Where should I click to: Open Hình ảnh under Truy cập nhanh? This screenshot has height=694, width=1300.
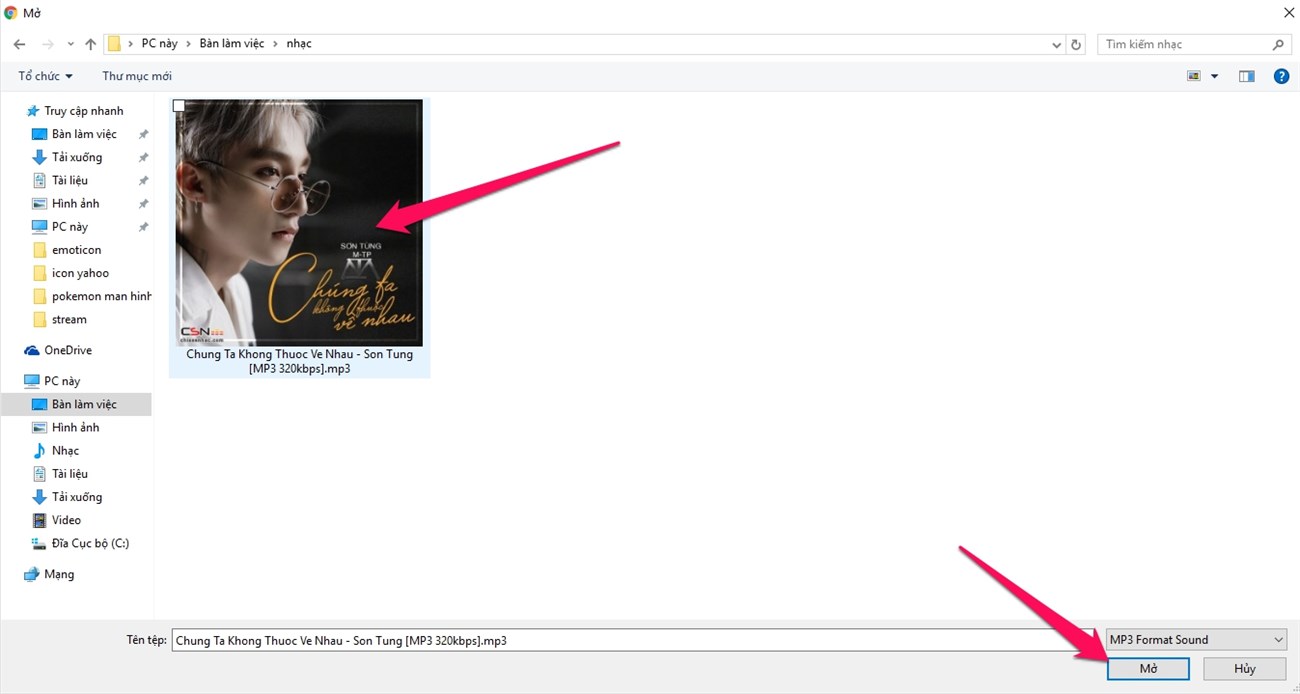(x=75, y=203)
